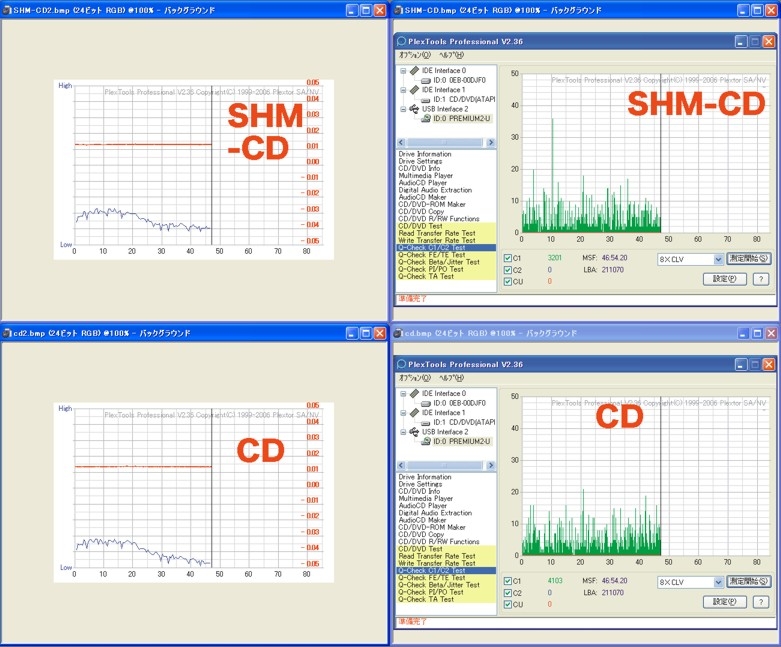Toggle C2 checkbox in cd.bmp window
This screenshot has width=781, height=647.
pyautogui.click(x=508, y=593)
